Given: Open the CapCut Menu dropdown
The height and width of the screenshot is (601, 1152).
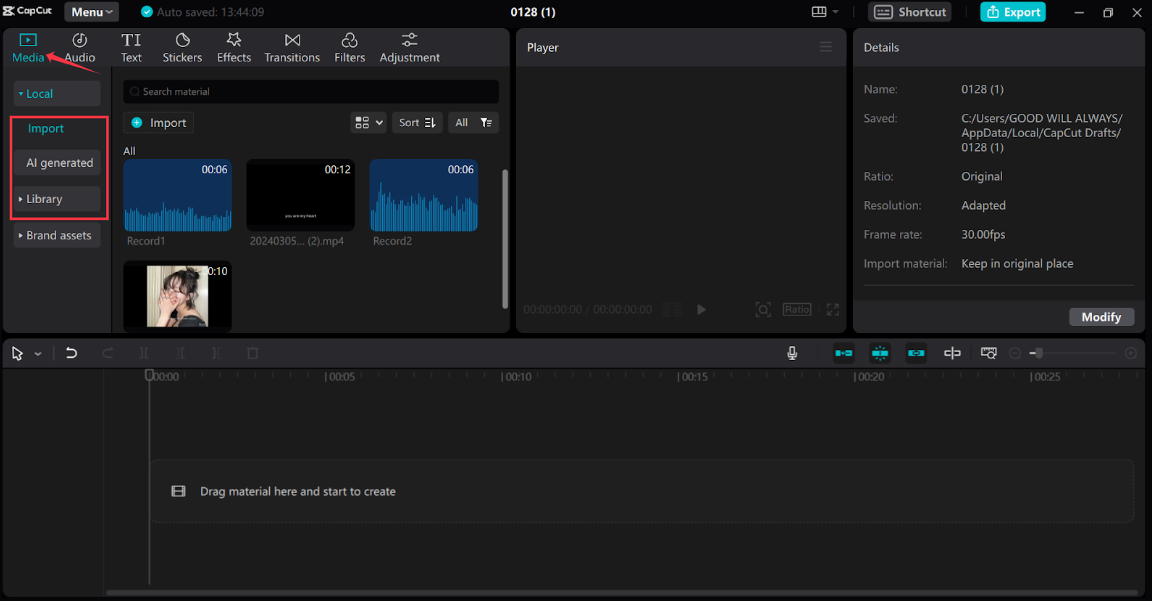Looking at the screenshot, I should click(91, 12).
